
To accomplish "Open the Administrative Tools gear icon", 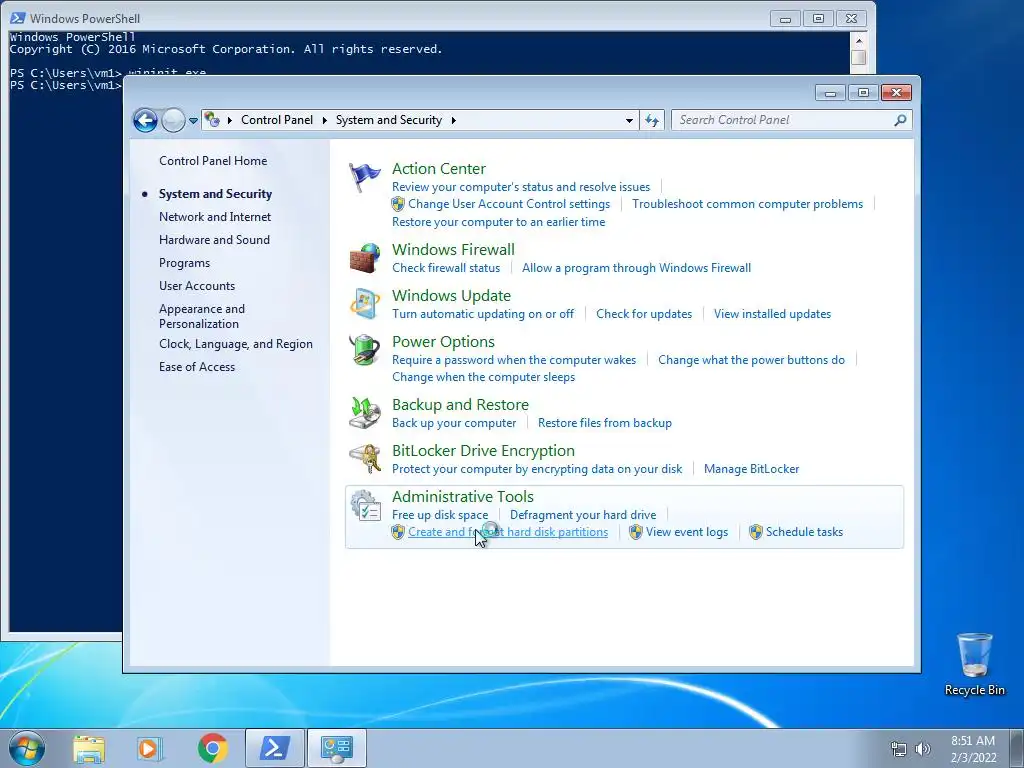I will pos(365,505).
